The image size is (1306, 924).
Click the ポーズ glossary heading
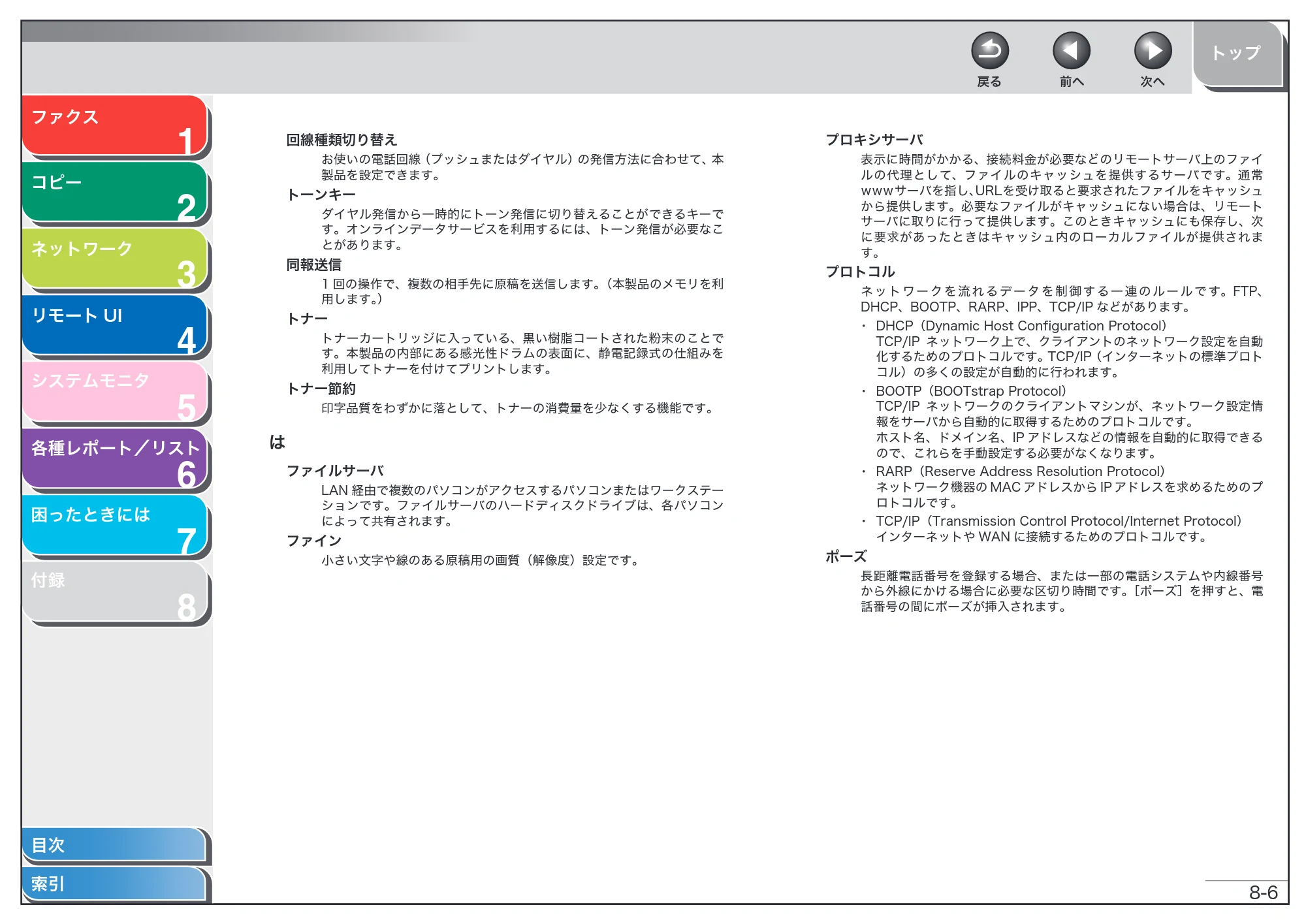click(846, 556)
